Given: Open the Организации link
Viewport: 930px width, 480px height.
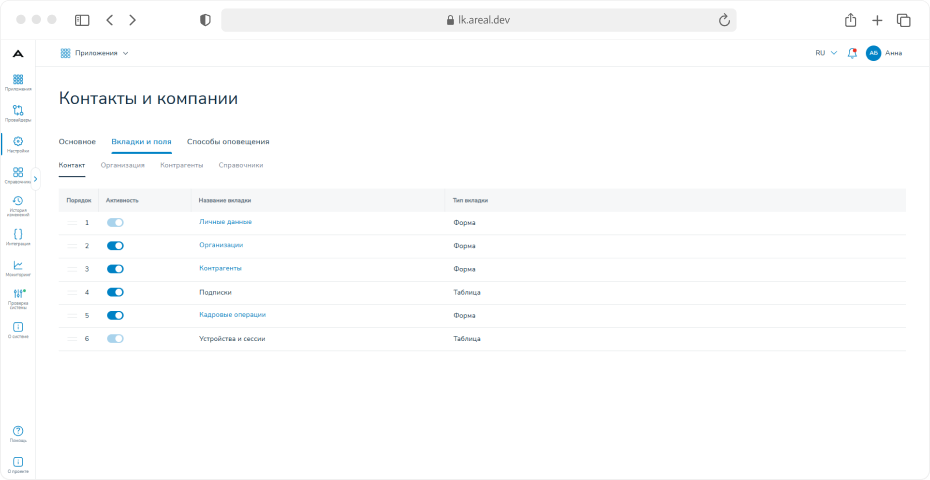Looking at the screenshot, I should click(x=221, y=245).
